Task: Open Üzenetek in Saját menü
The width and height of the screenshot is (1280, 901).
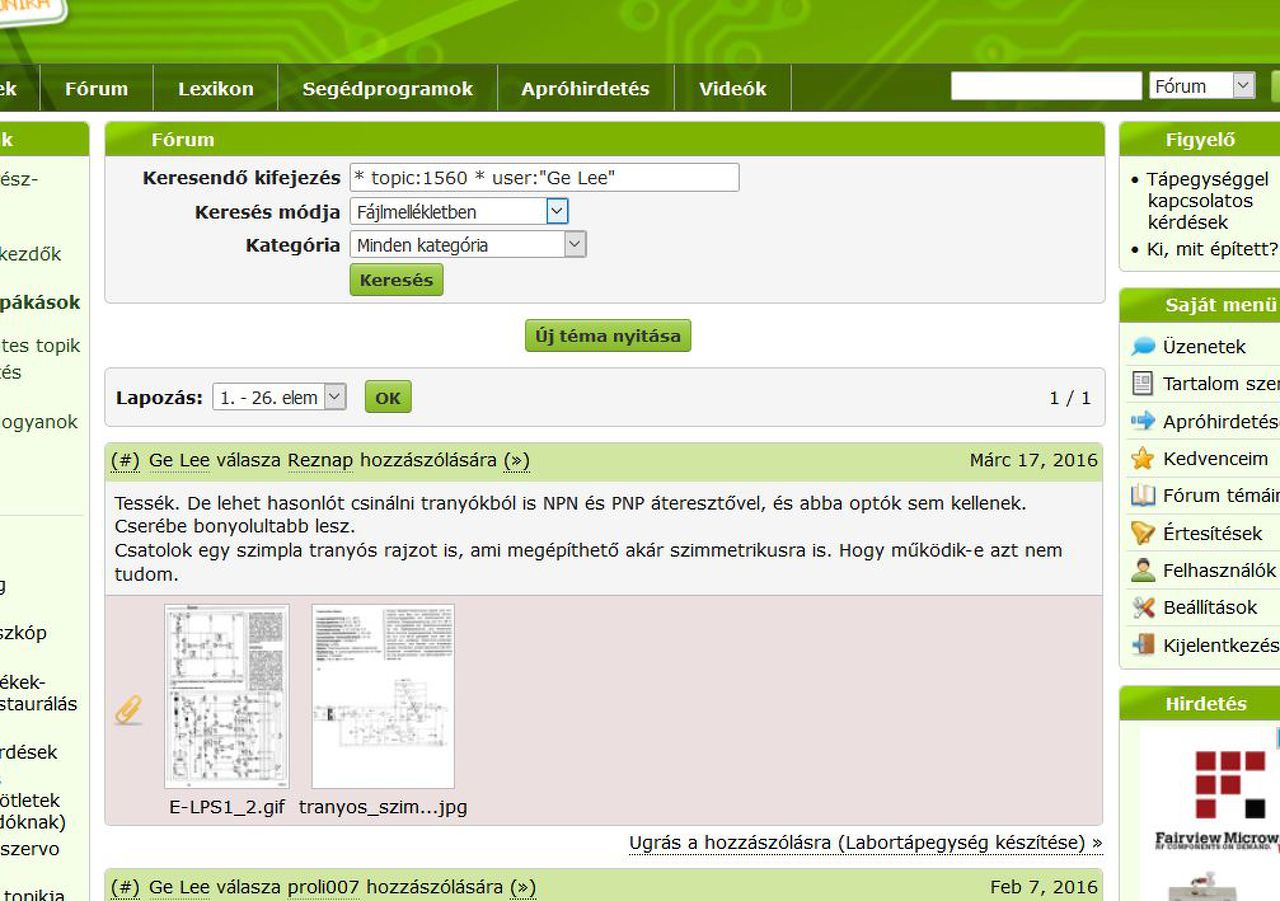Action: 1204,347
